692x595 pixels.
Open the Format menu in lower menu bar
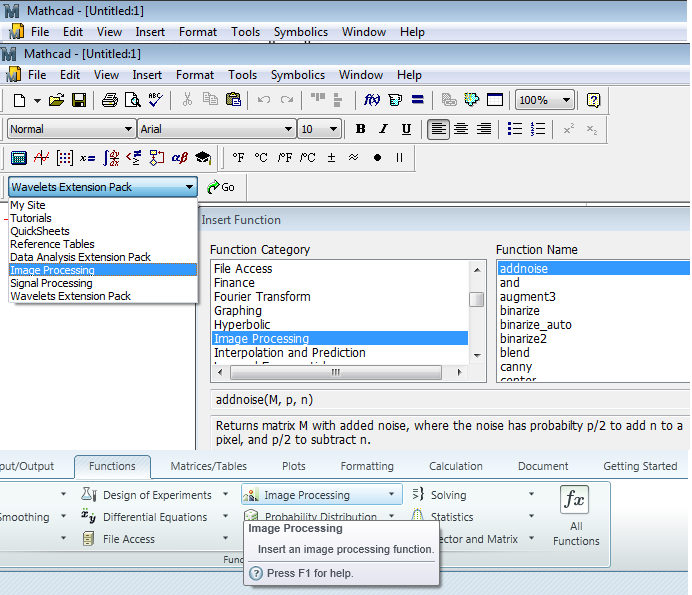point(195,75)
